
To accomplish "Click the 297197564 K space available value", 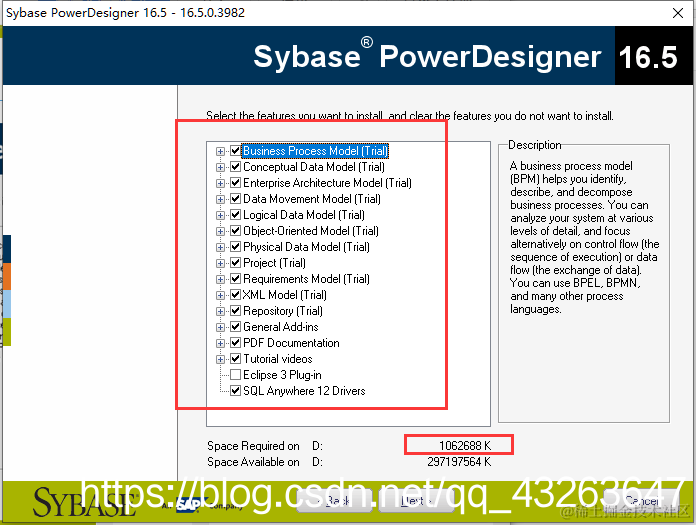I will (459, 462).
